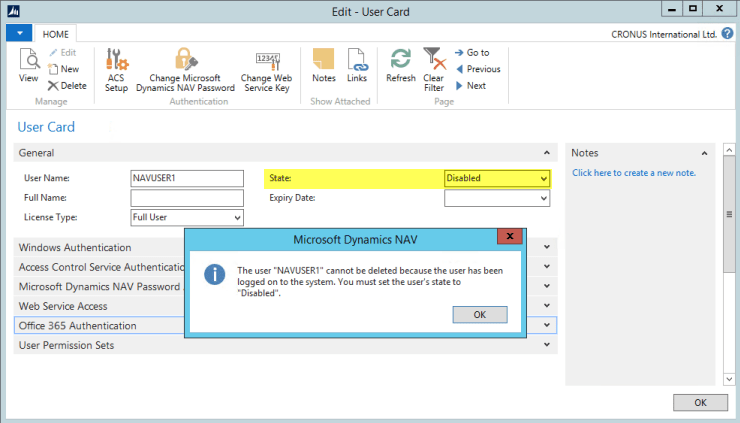This screenshot has height=423, width=740.
Task: Clear Filter on the page
Action: coord(434,70)
